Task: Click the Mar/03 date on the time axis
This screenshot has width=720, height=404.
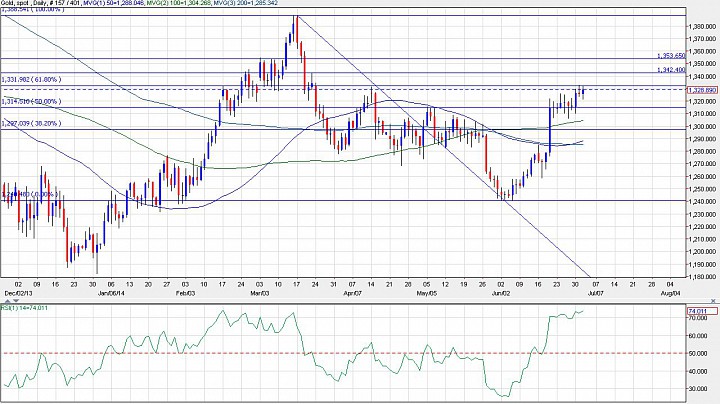Action: click(260, 293)
